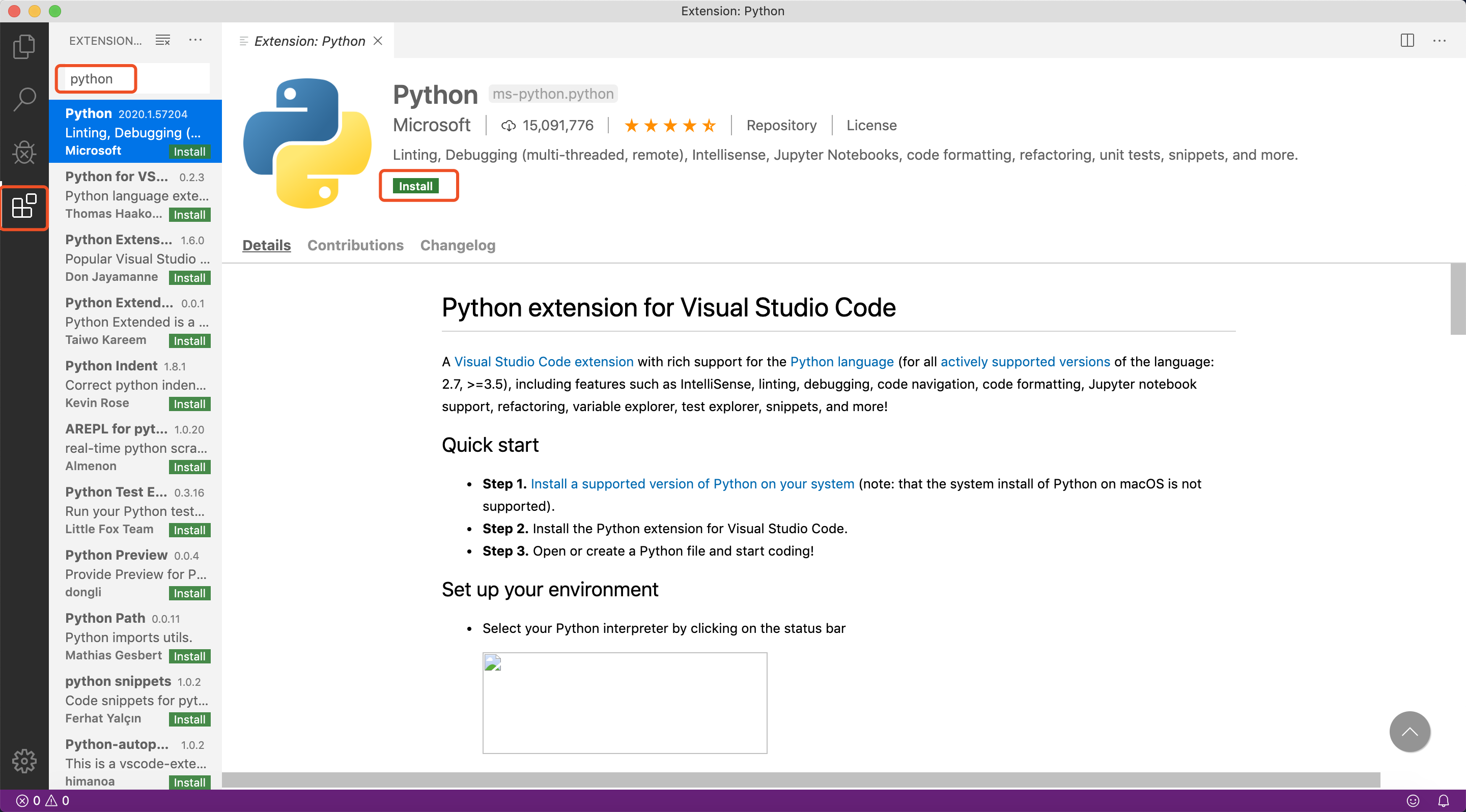This screenshot has height=812, width=1466.
Task: Click the scroll-to-top arrow button
Action: (x=1409, y=732)
